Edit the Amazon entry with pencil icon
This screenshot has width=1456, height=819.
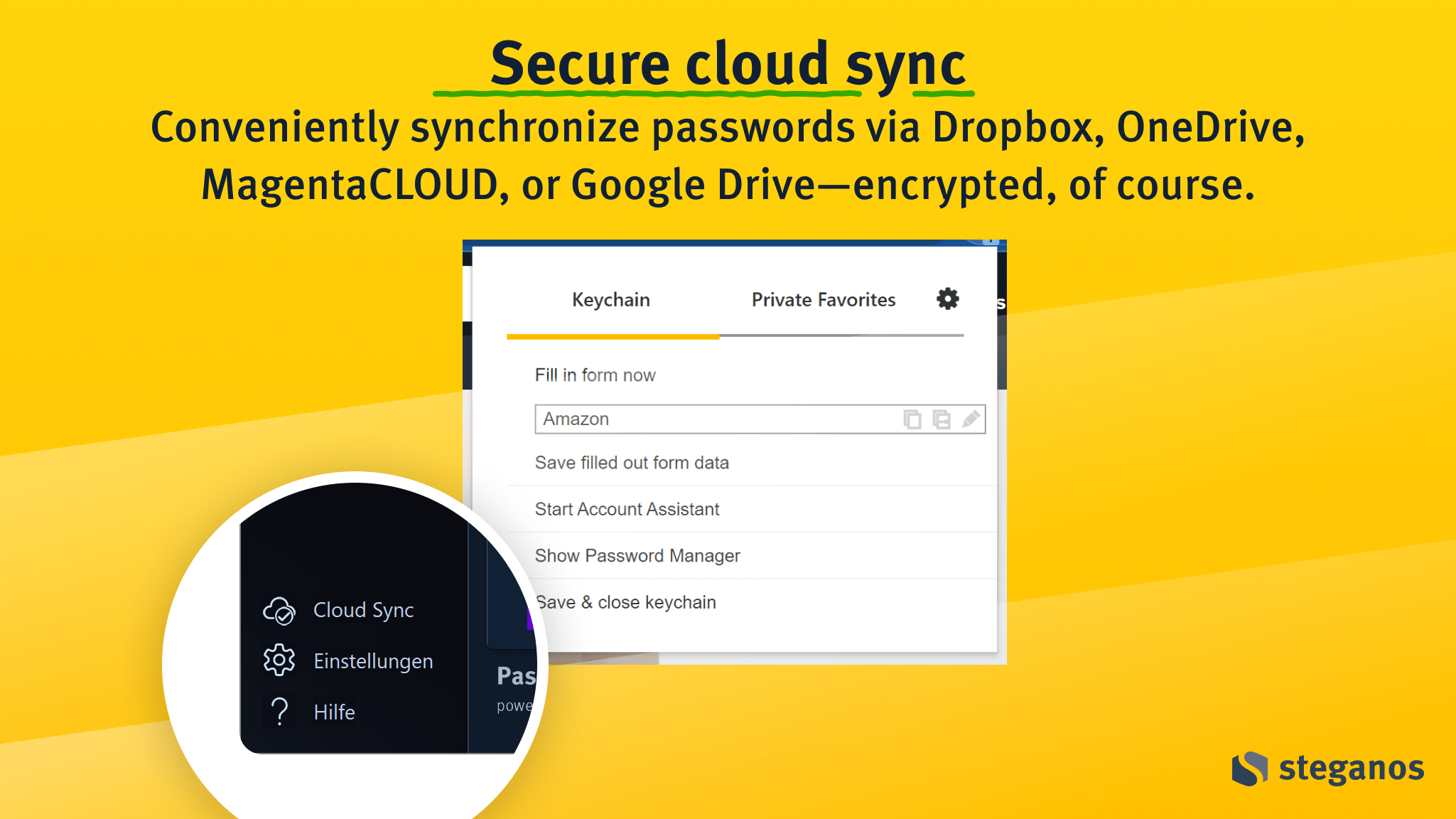[x=971, y=419]
